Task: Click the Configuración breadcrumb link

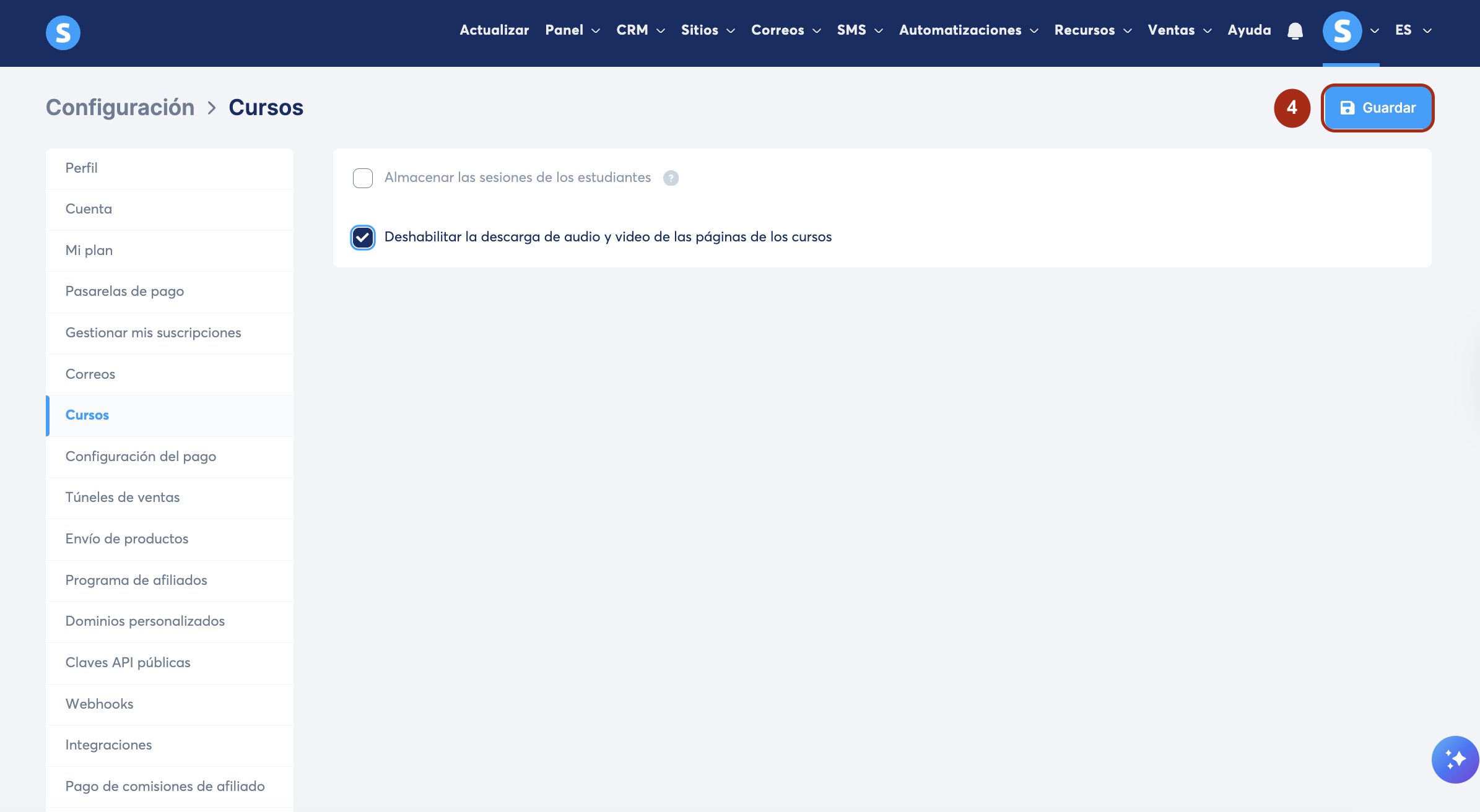Action: (x=120, y=108)
